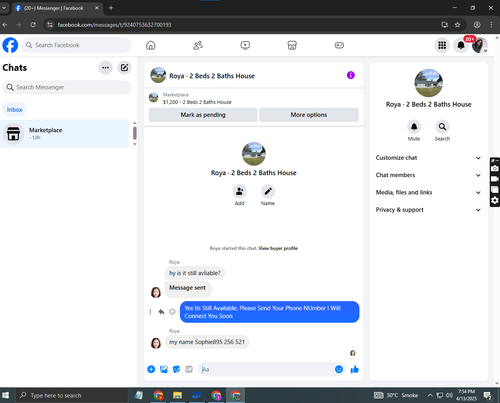Reload the page with browser refresh
500x403 pixels.
click(x=33, y=25)
